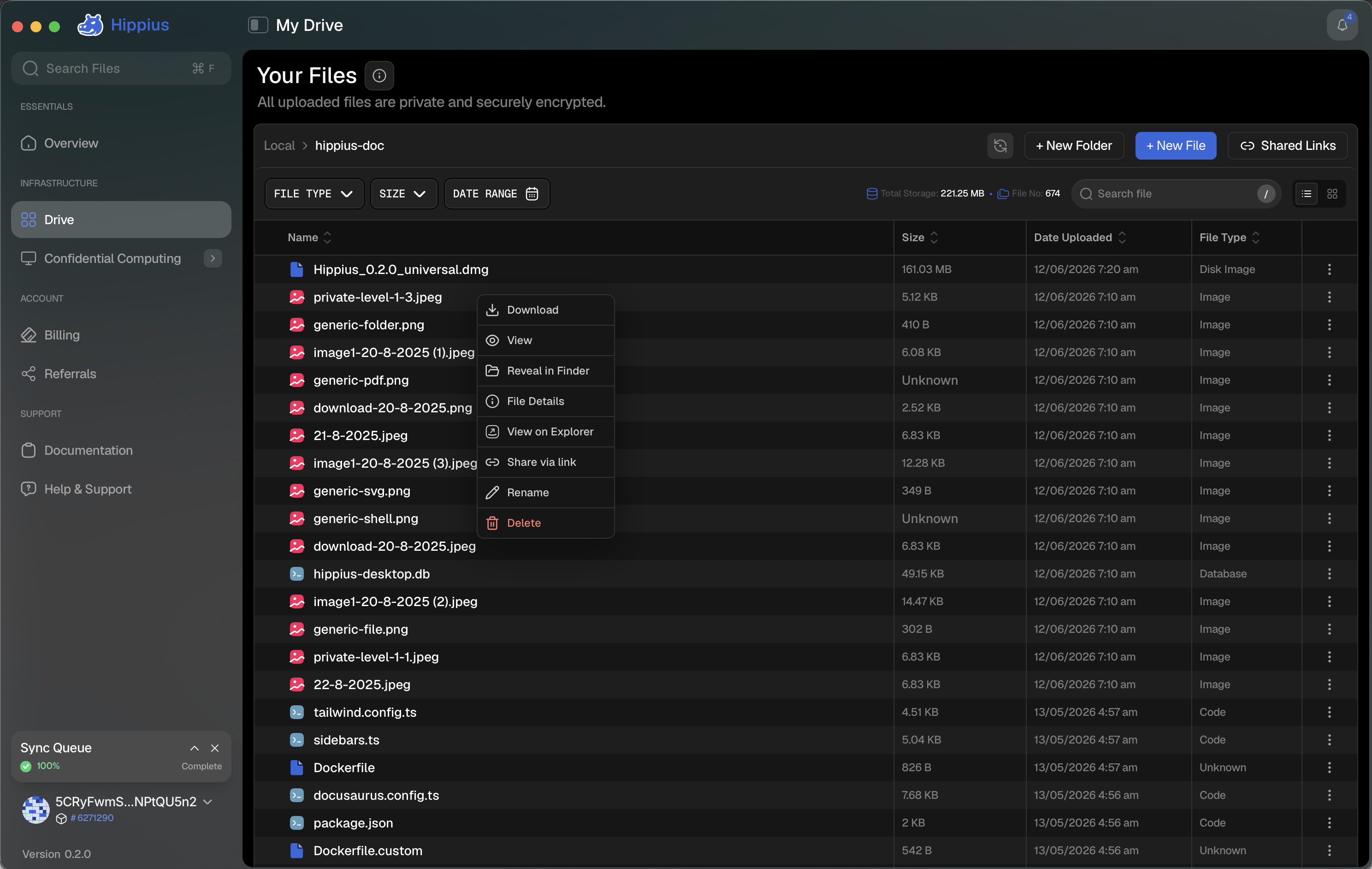Sort files by Size column
This screenshot has height=869, width=1372.
click(x=920, y=238)
